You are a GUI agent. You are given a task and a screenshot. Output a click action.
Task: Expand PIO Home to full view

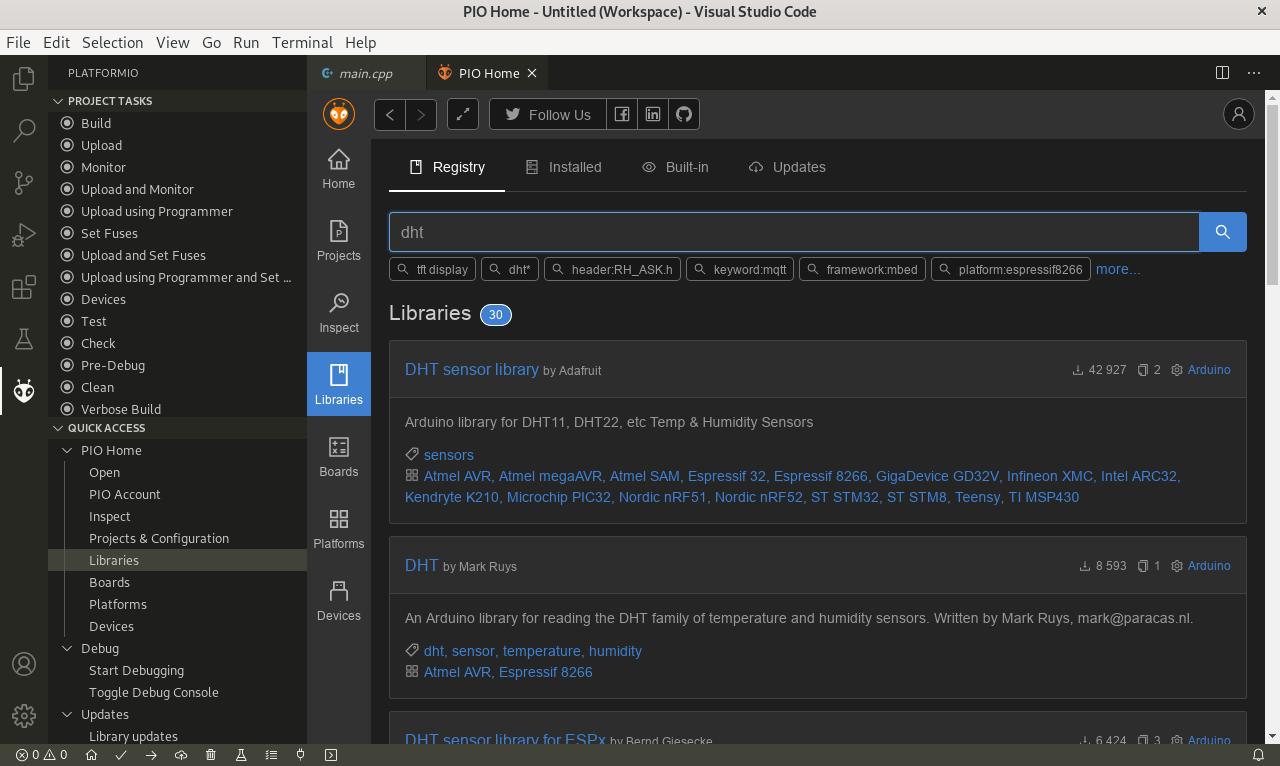point(463,114)
